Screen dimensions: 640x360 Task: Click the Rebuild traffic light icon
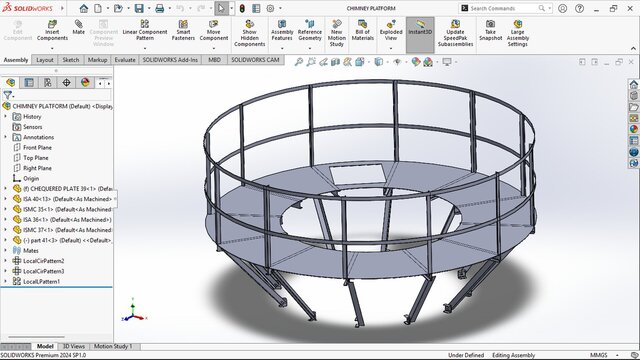tap(242, 9)
